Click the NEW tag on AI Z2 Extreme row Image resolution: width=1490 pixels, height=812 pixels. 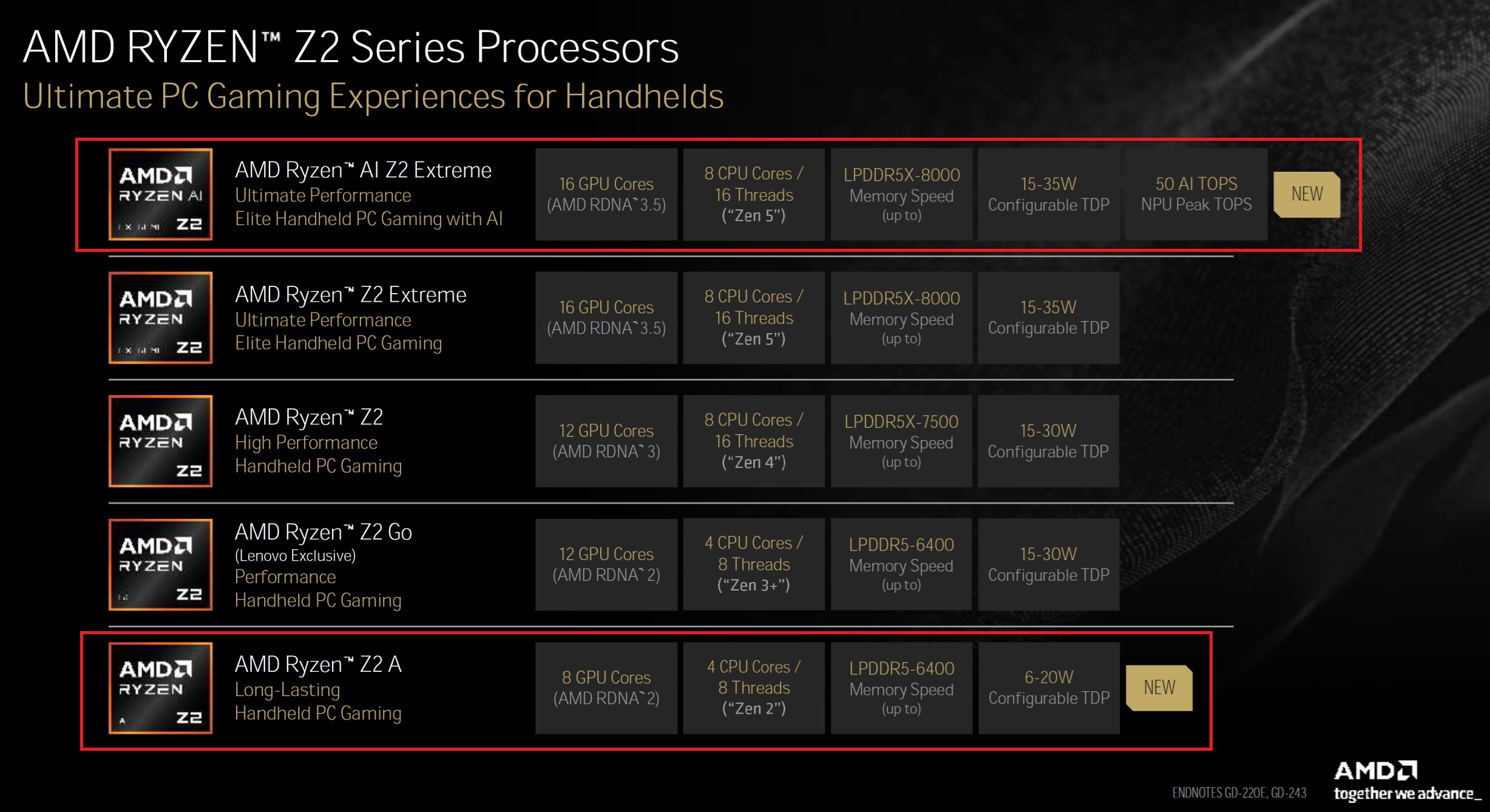1307,194
